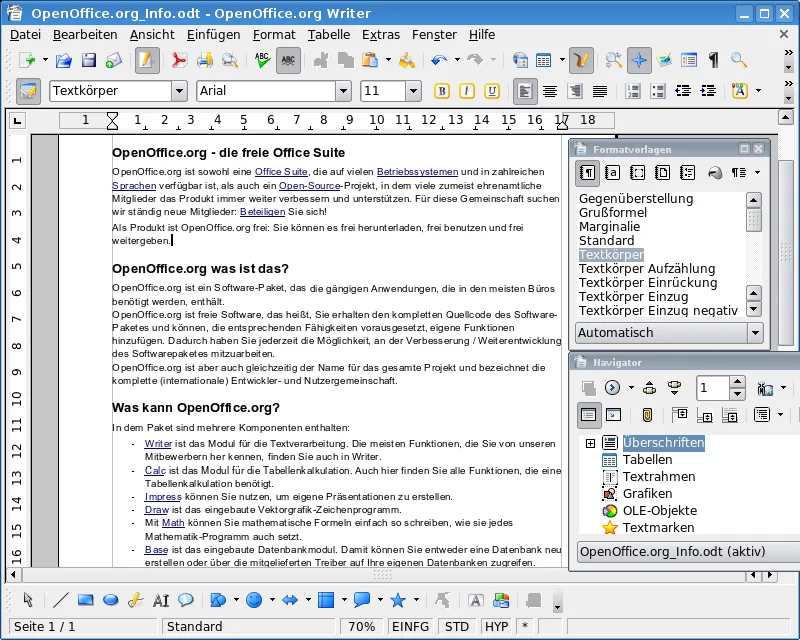
Task: Toggle nonprinting characters pilcrow
Action: 714,61
